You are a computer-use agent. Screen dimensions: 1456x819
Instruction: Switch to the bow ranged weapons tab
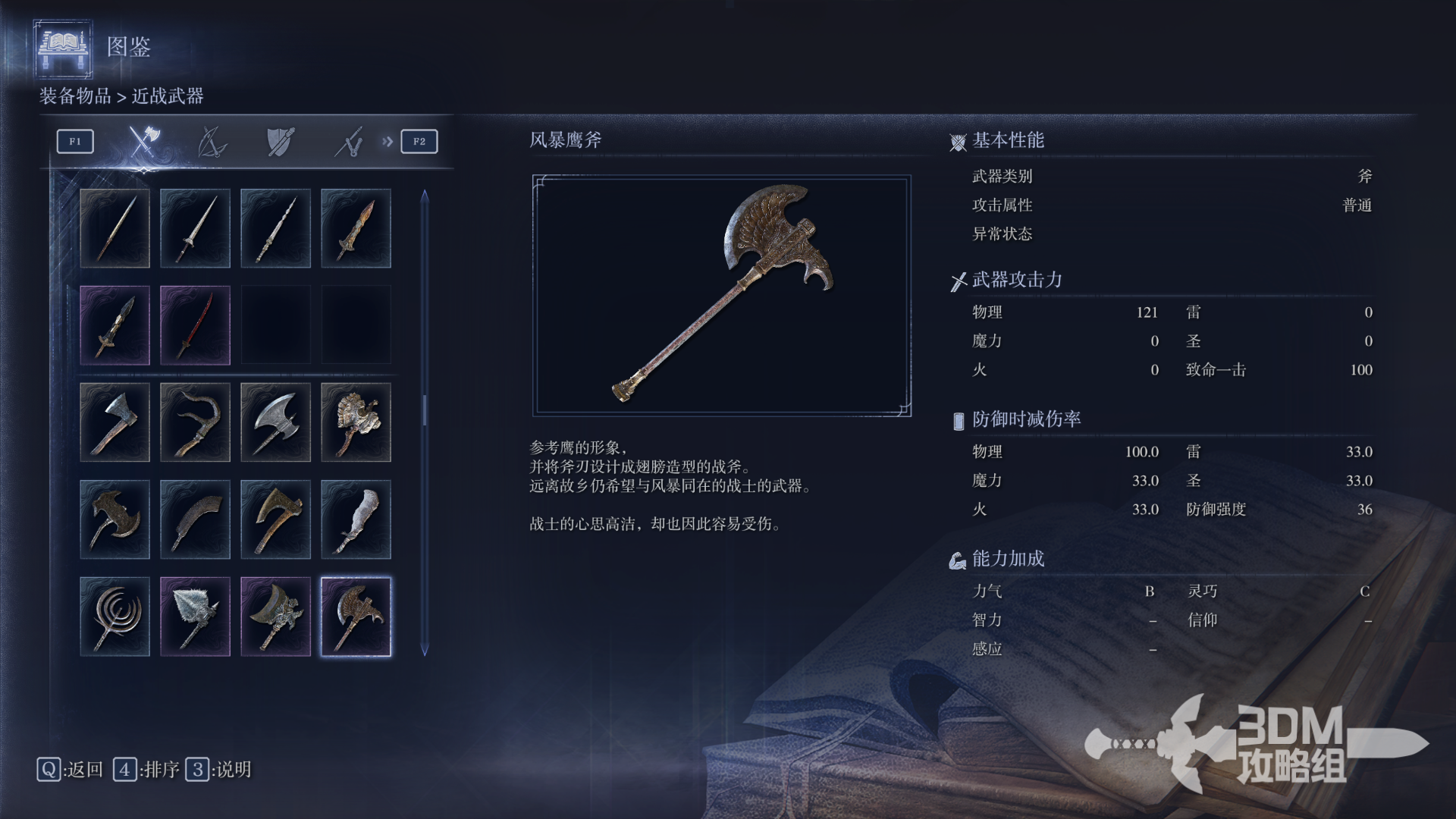(212, 142)
